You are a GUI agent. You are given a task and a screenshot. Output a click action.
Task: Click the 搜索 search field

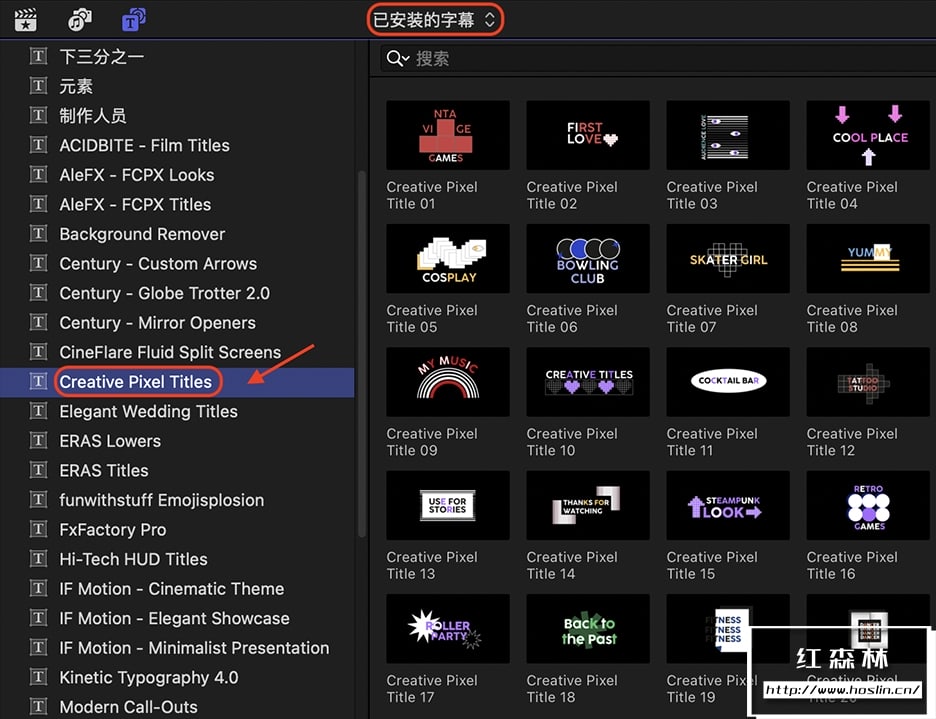pos(658,59)
